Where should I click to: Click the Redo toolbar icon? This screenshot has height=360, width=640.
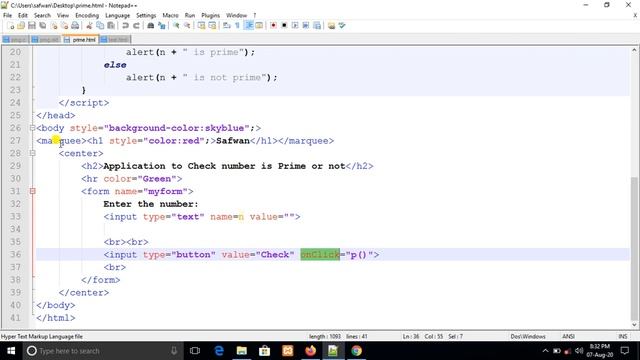coord(136,26)
